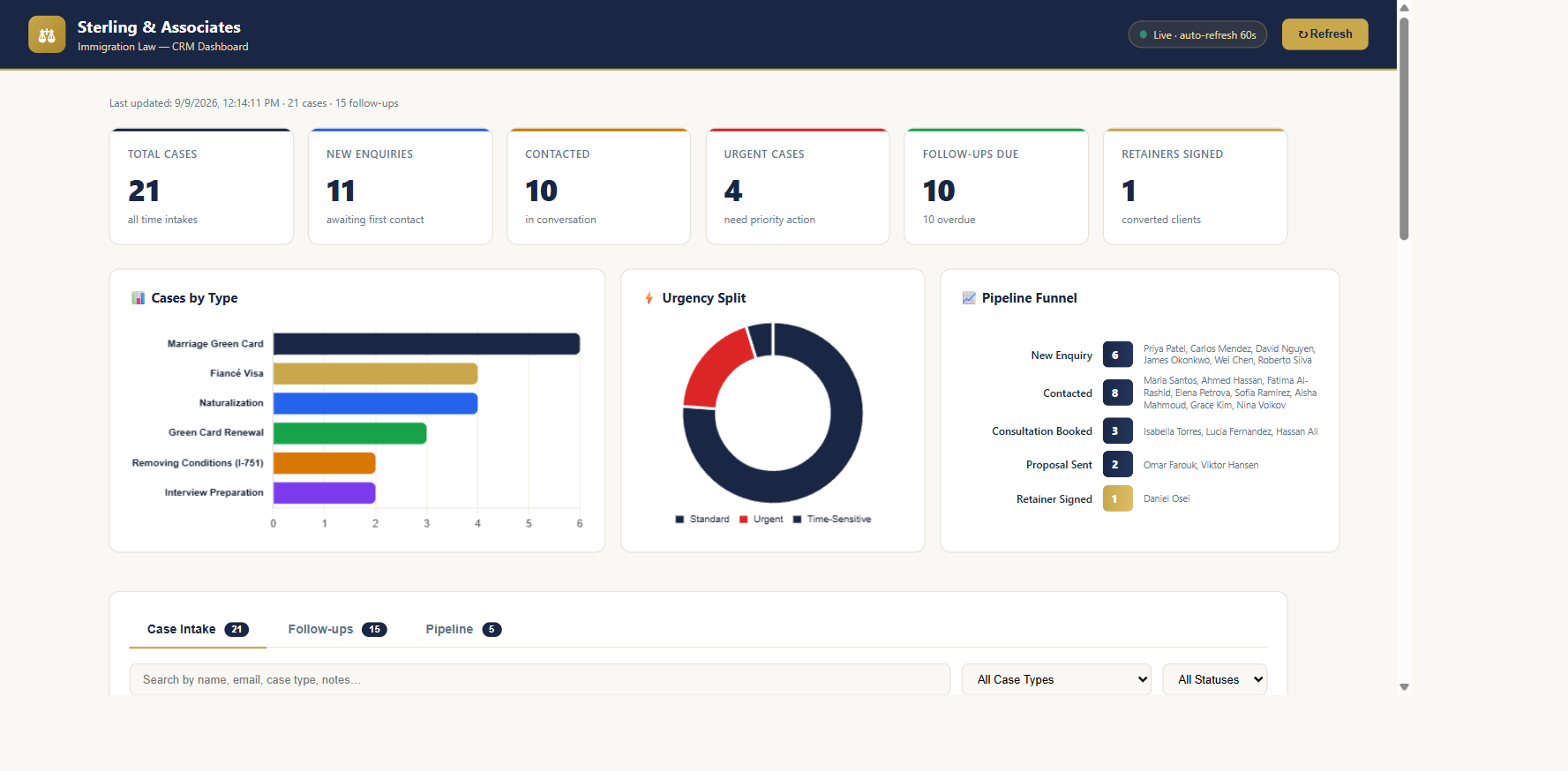The height and width of the screenshot is (771, 1568).
Task: Click the Live auto-refresh 60s pill
Action: click(1197, 34)
